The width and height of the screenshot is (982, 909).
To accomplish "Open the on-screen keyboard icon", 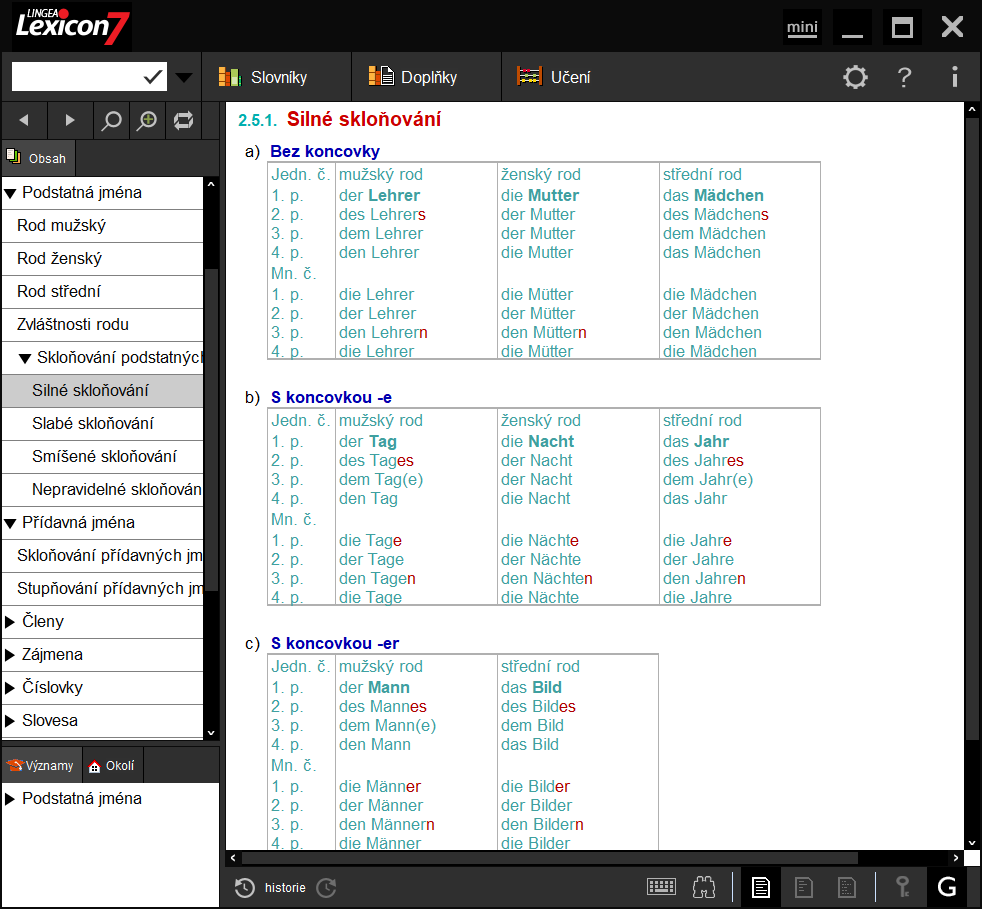I will (x=661, y=886).
